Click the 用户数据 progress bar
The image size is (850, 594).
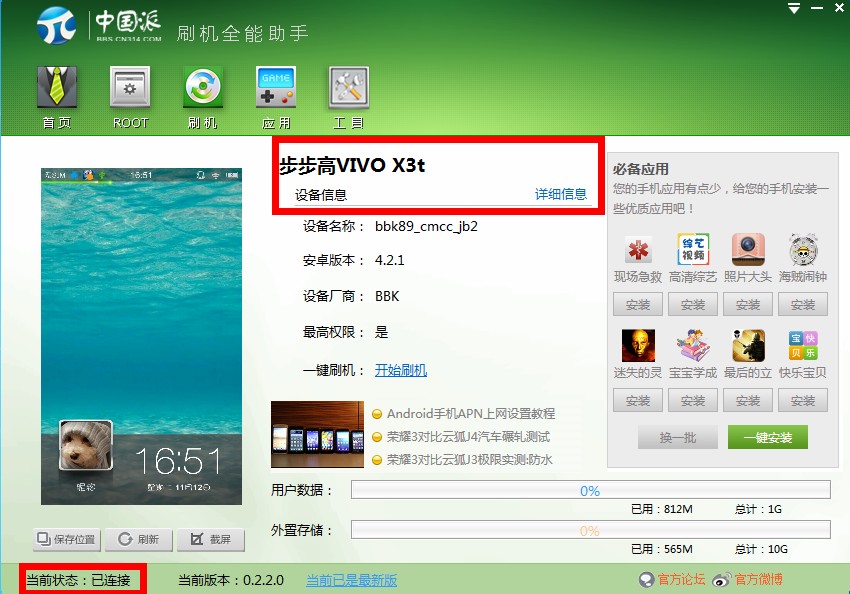tap(591, 489)
